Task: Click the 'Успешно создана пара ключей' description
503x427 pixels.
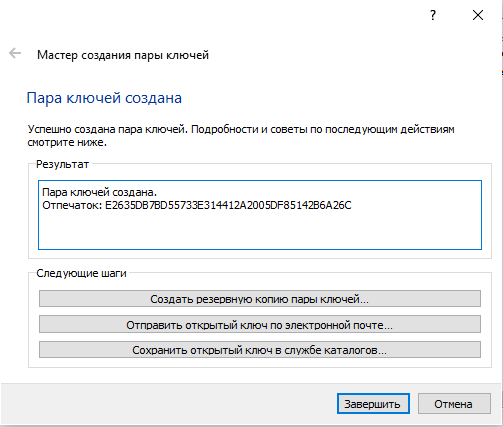Action: pyautogui.click(x=241, y=136)
